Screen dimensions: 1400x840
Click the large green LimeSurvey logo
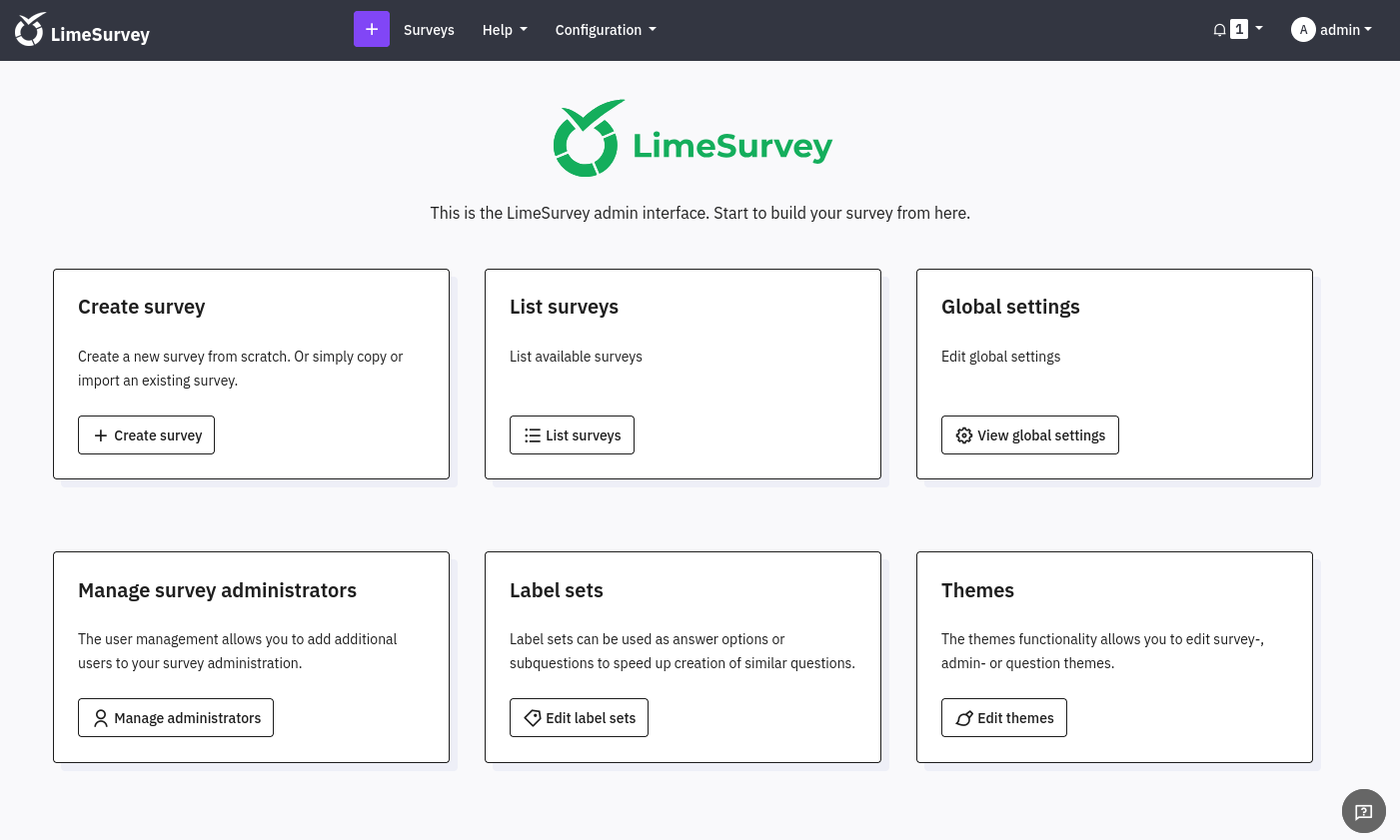693,139
